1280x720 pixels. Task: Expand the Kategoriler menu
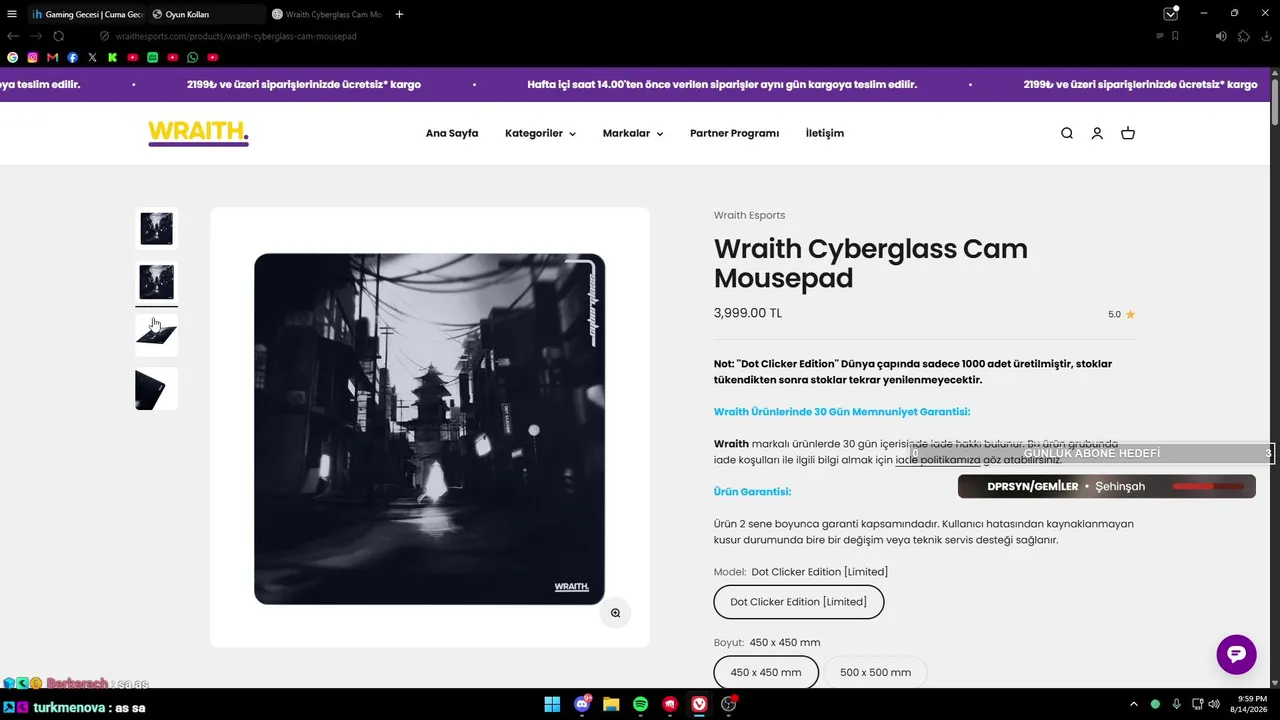[x=540, y=133]
